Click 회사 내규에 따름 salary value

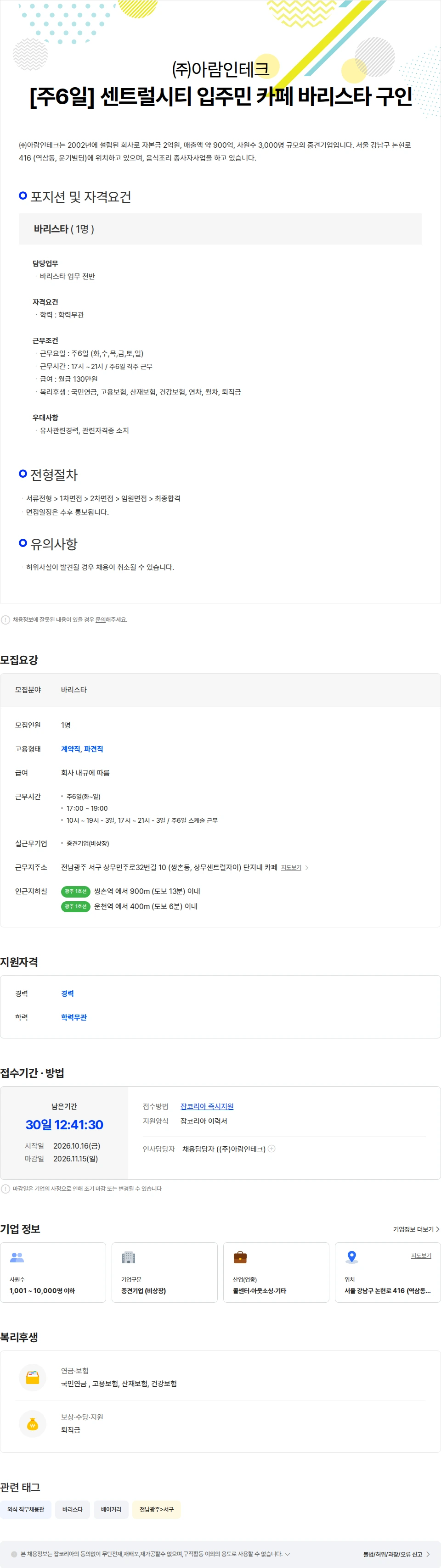point(85,772)
